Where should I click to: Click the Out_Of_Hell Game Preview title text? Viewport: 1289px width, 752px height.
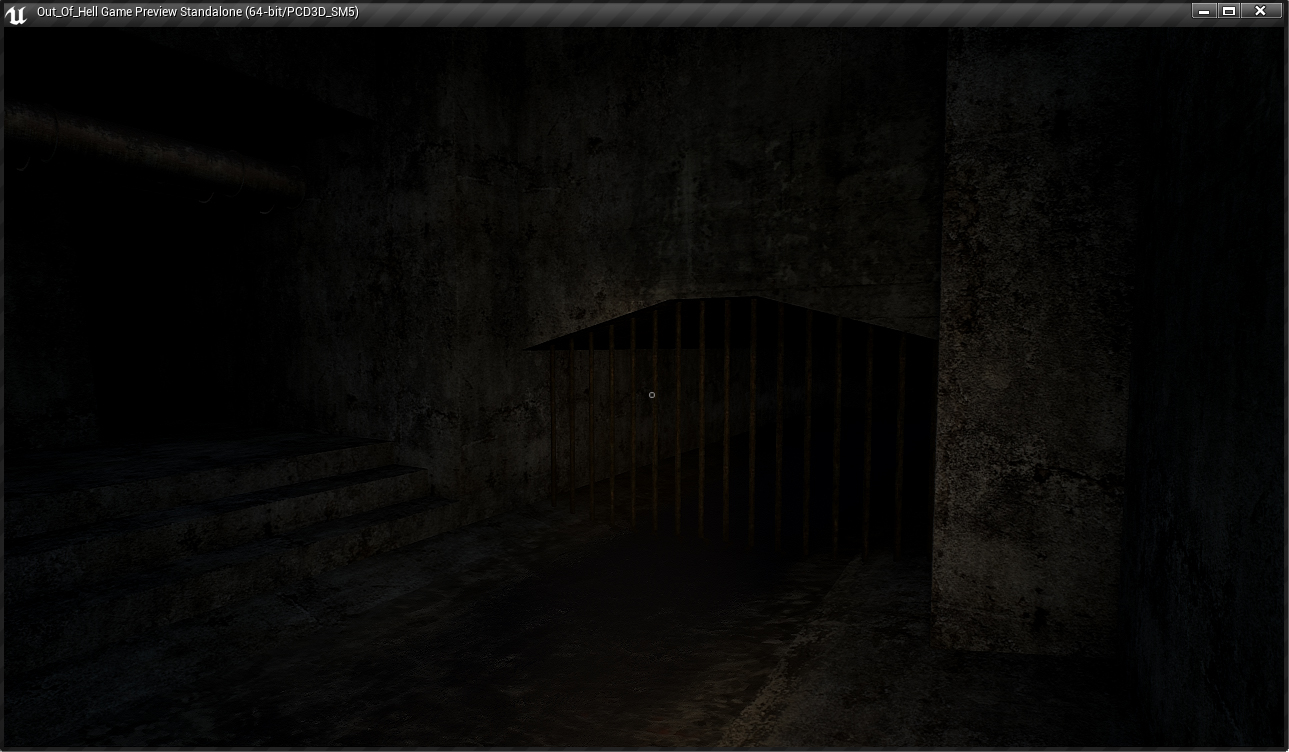(197, 12)
